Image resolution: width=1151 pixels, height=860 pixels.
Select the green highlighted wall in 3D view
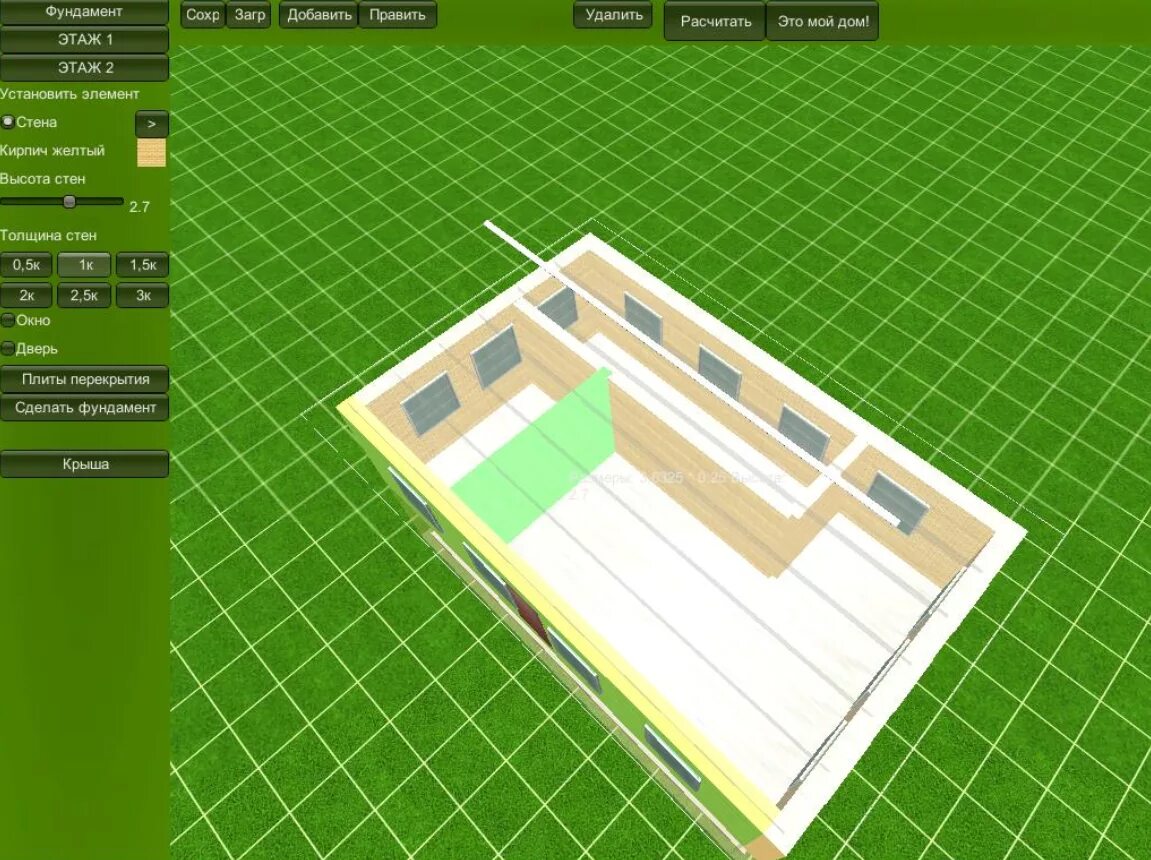[543, 455]
